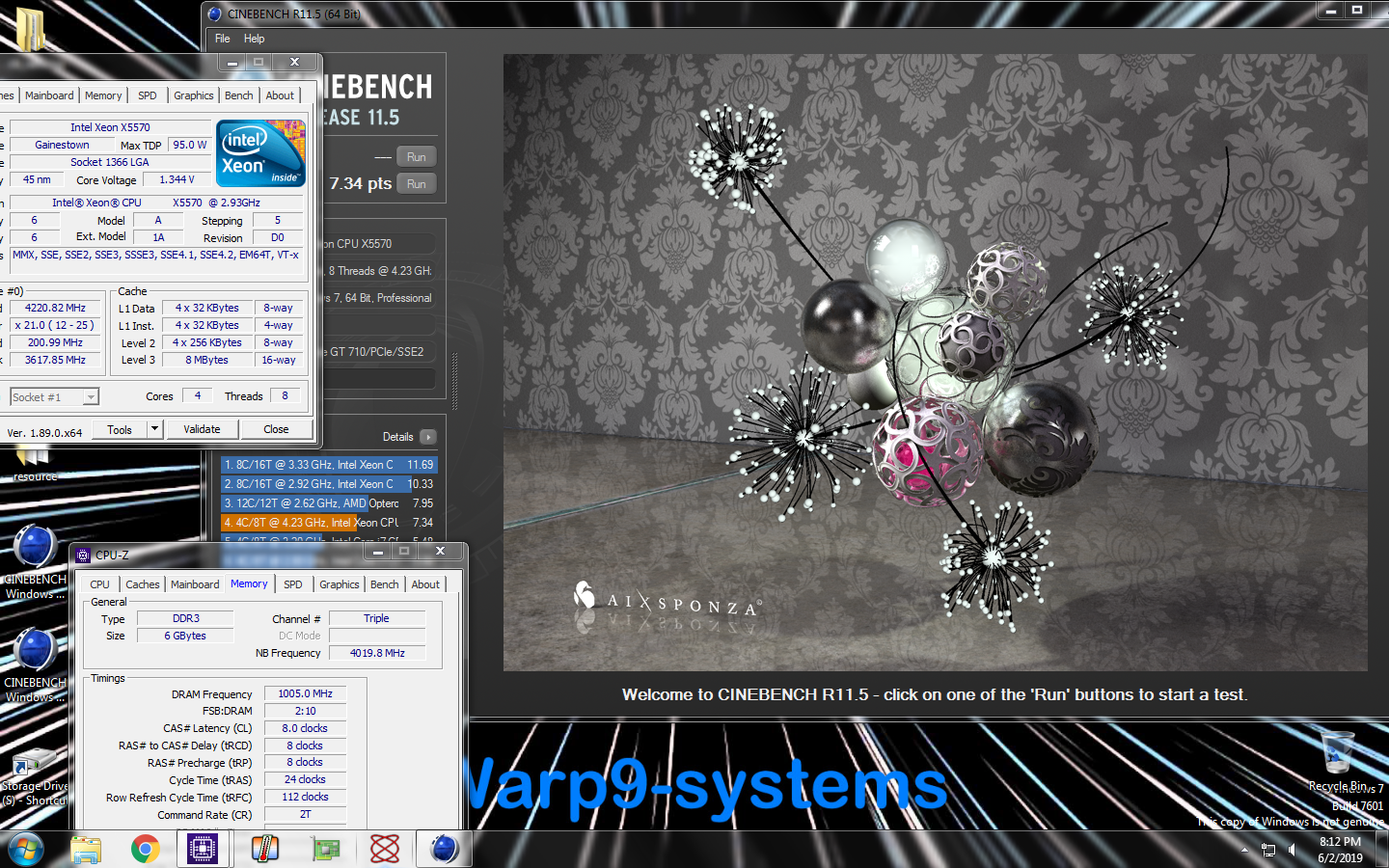The image size is (1389, 868).
Task: Click the Intel Xeon X5570 name field
Action: (x=110, y=127)
